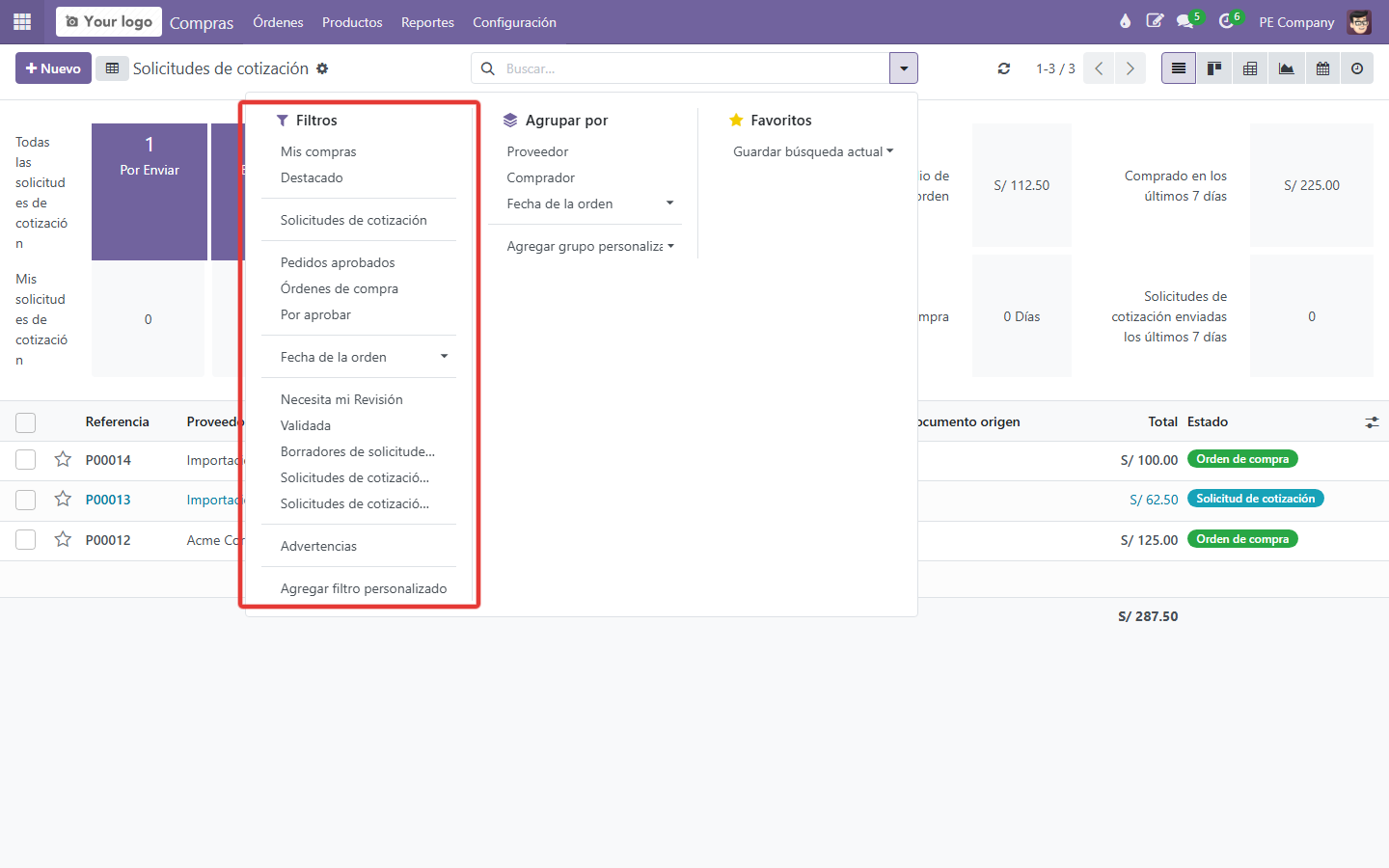Expand Guardar búsqueda actual
This screenshot has height=868, width=1389.
[813, 151]
